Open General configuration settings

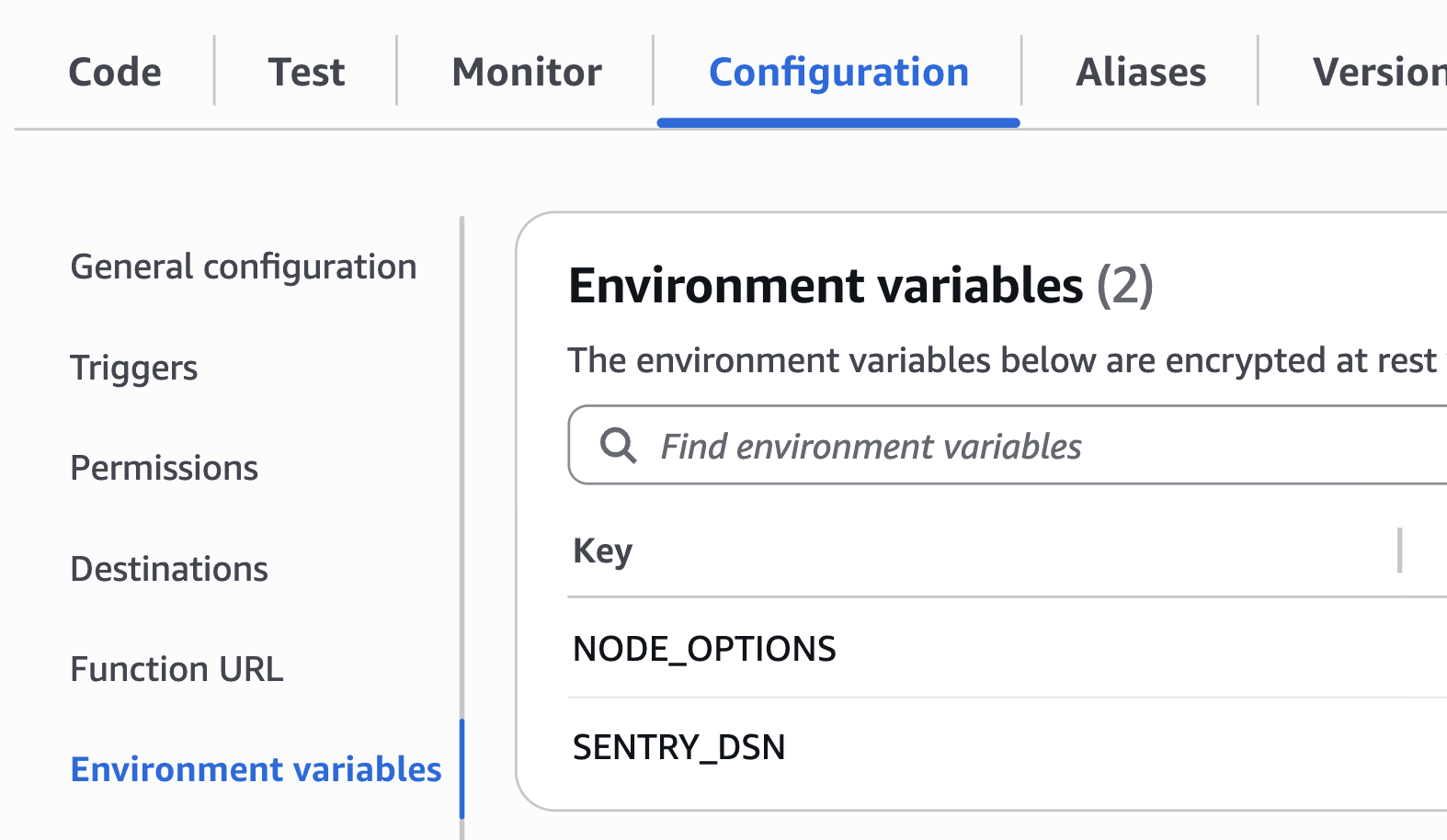coord(244,267)
